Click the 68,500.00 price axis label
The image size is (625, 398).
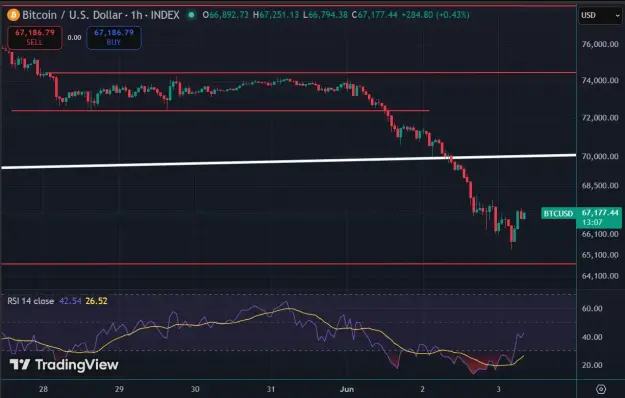point(600,186)
